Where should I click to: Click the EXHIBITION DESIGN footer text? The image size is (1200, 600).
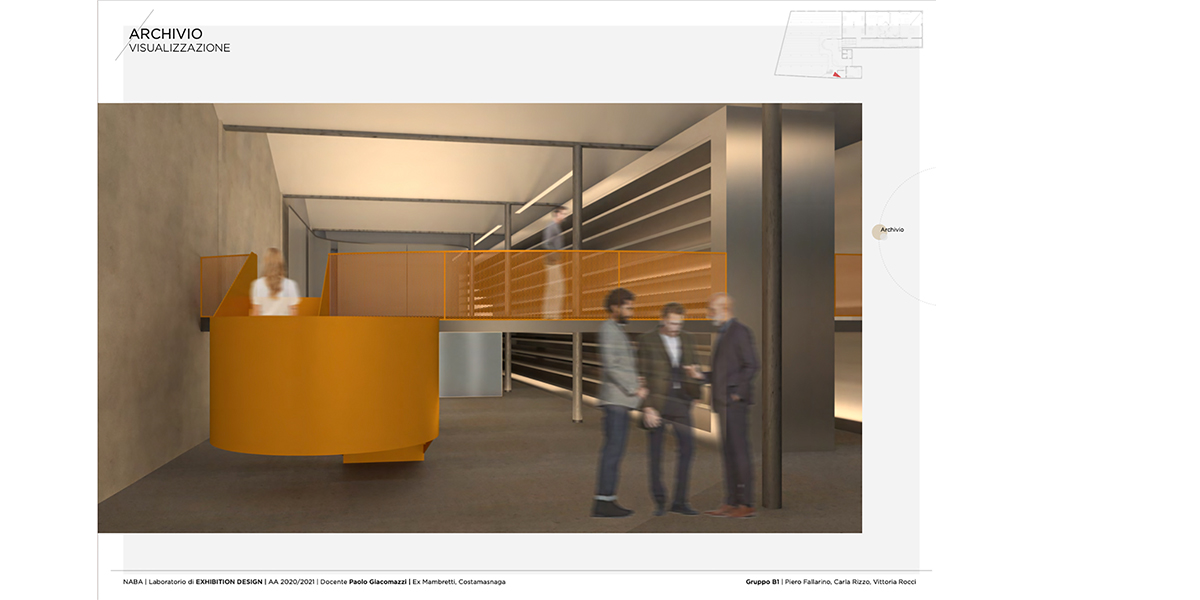point(230,582)
